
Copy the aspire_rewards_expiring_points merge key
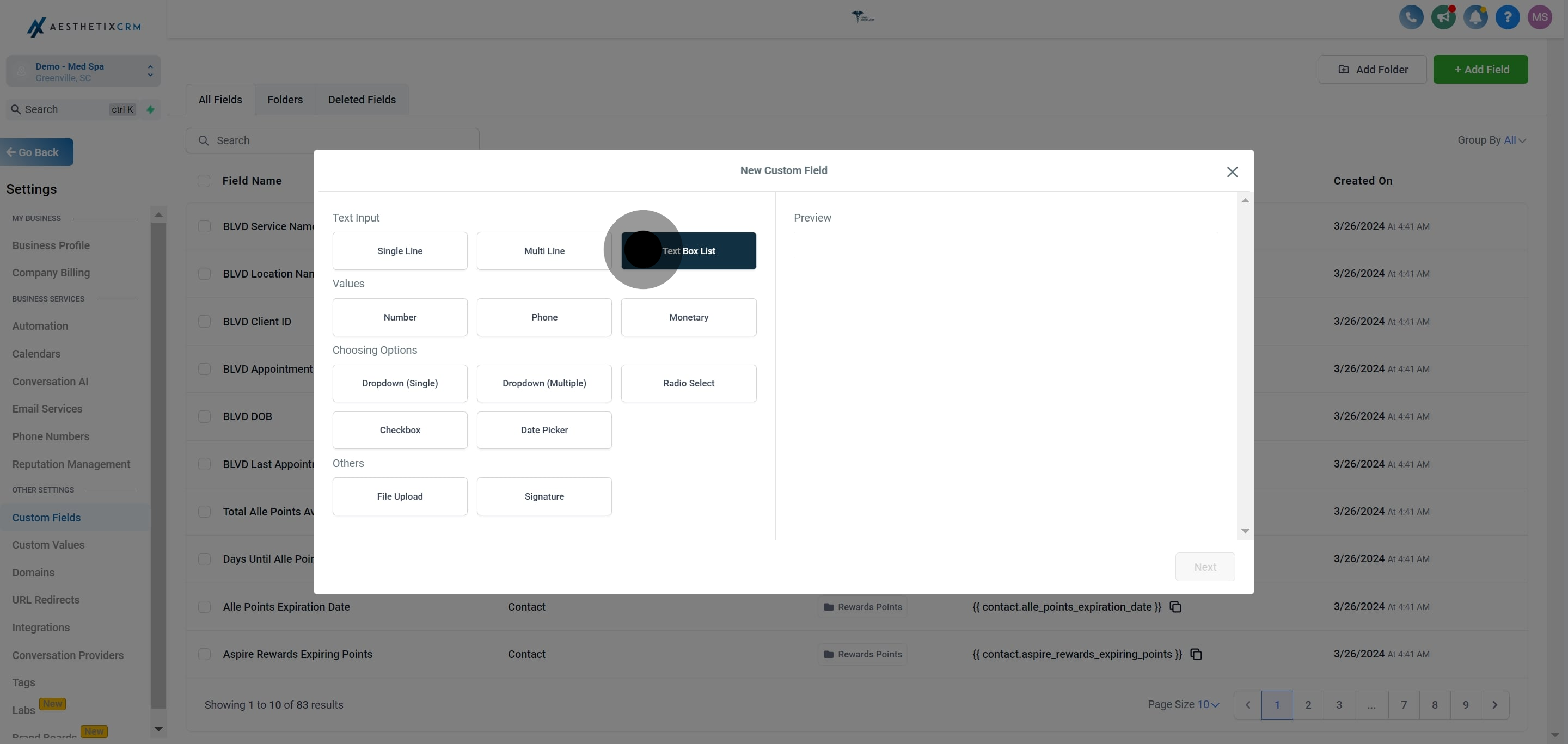[1196, 655]
